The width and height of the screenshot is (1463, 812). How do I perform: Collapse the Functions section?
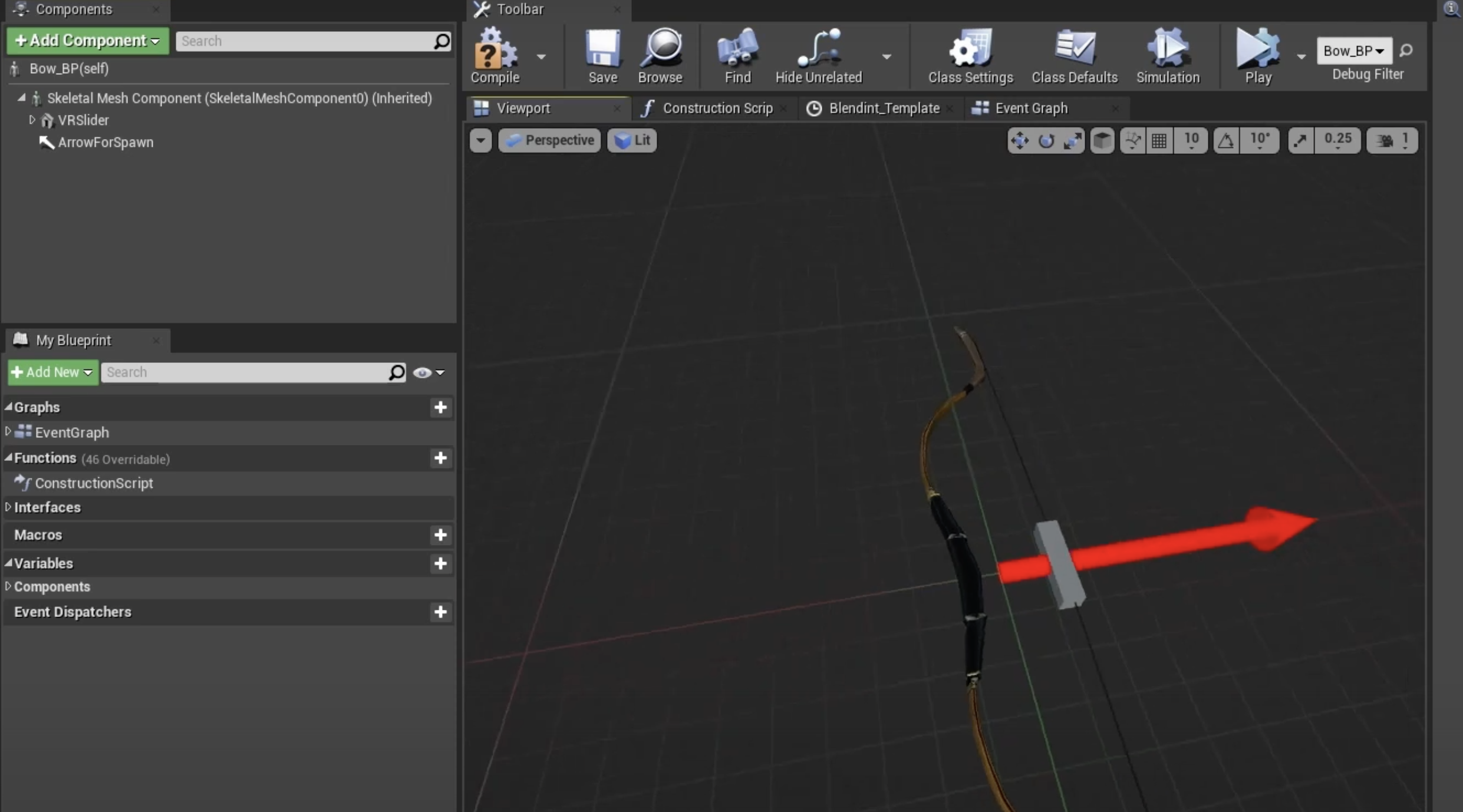8,457
